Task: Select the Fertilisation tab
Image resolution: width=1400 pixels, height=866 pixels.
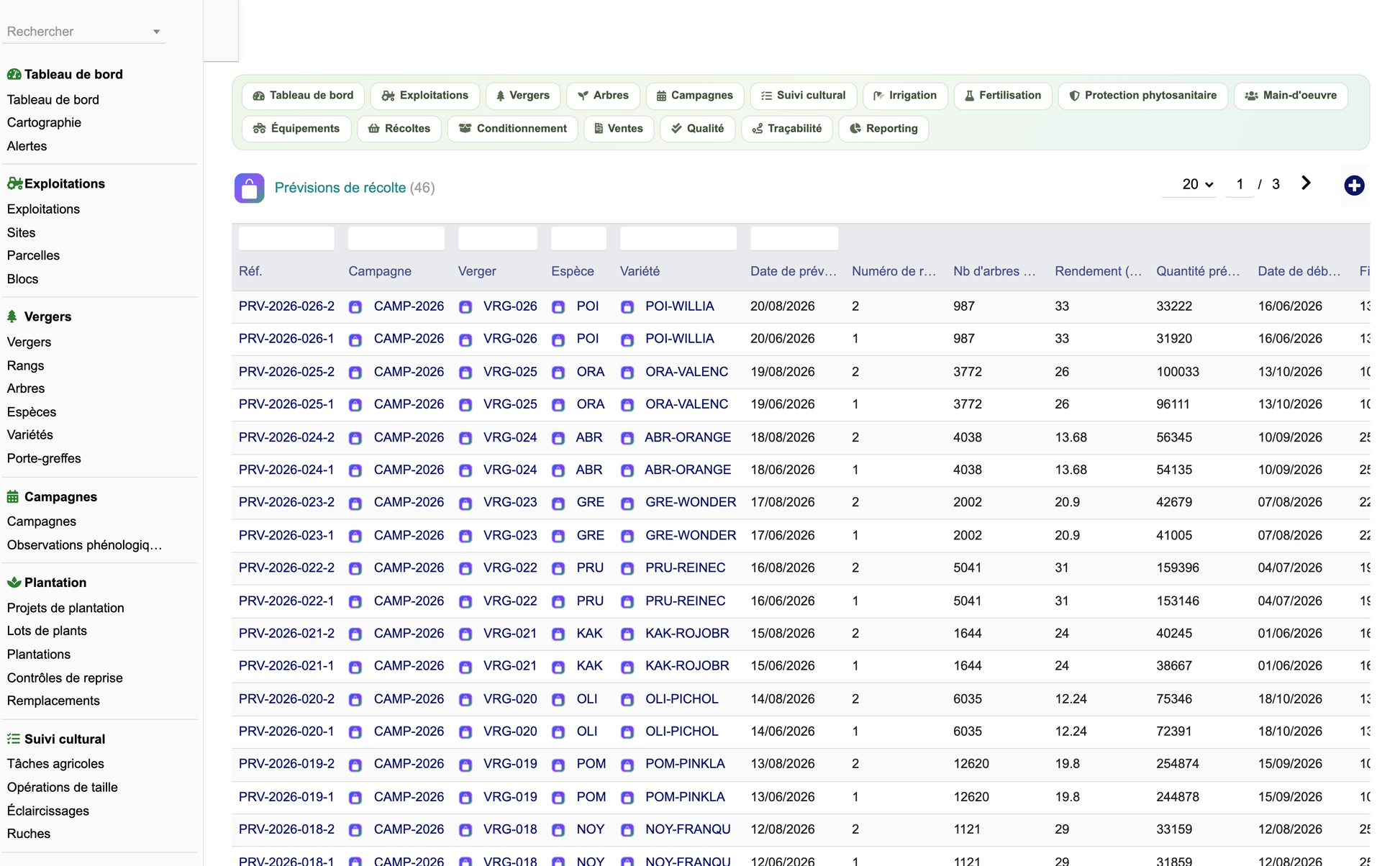Action: click(x=1002, y=96)
